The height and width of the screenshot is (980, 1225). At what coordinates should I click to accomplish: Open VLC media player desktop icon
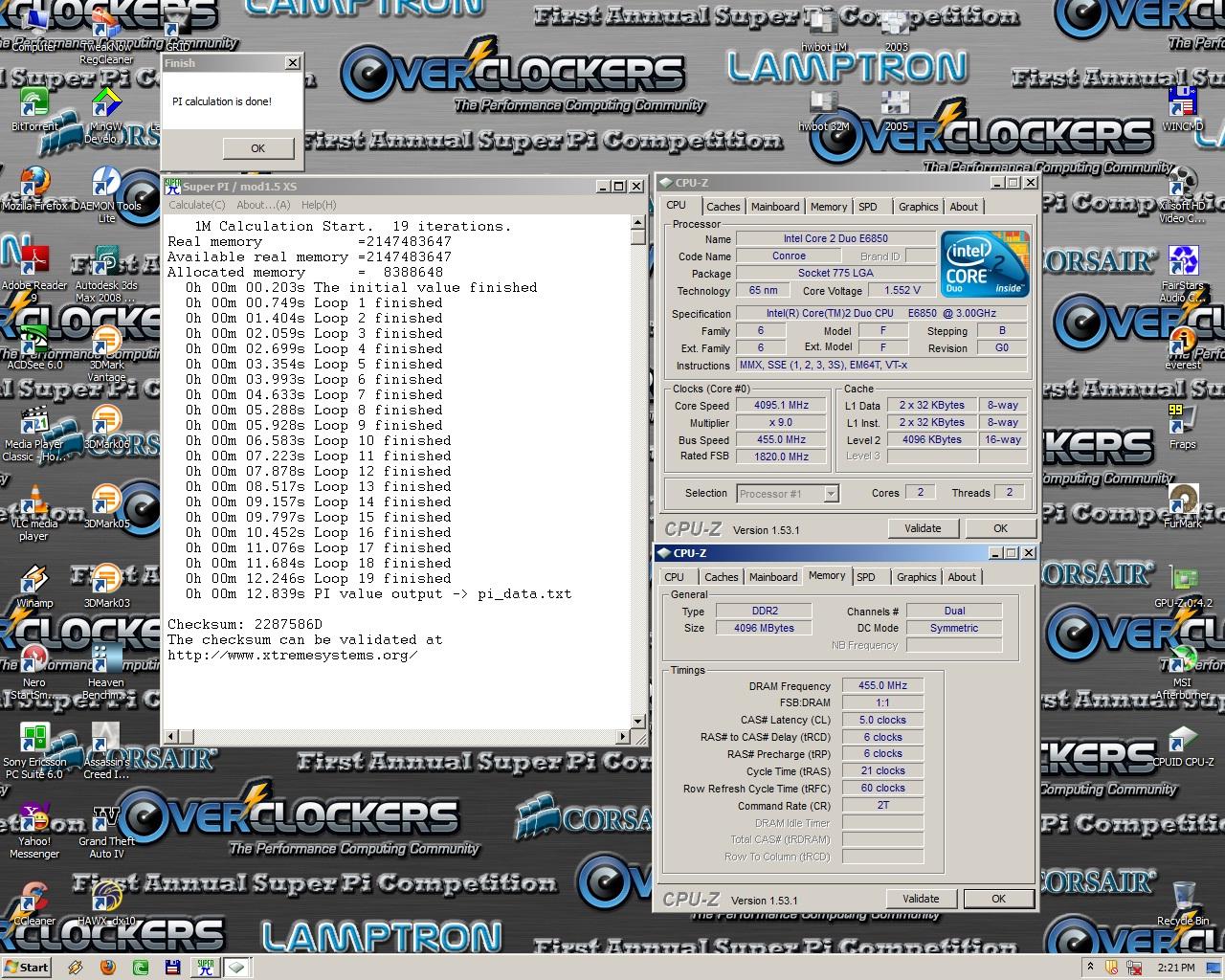click(34, 512)
